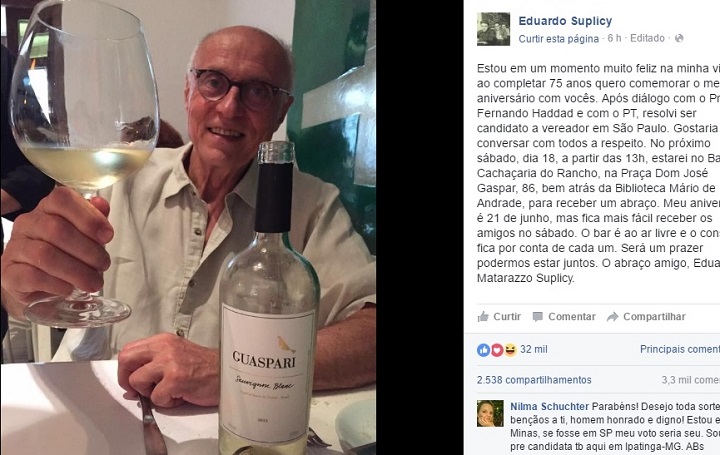Click the Compartilhar arrow icon
The image size is (720, 455).
(613, 317)
